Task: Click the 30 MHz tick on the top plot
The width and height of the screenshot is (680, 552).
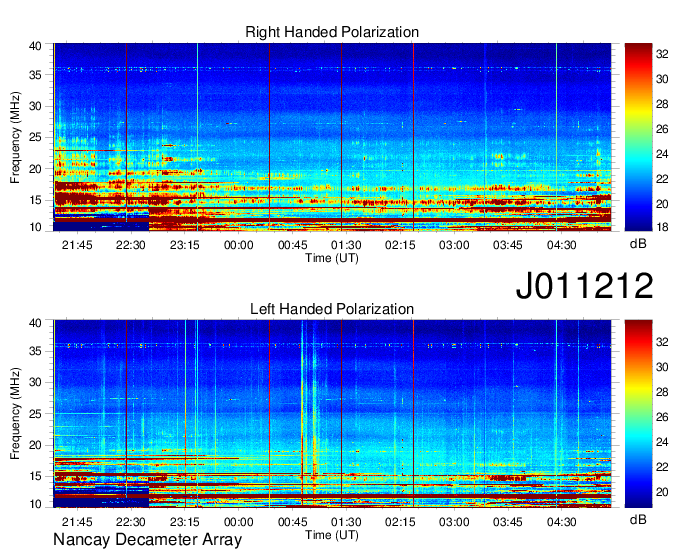Action: [35, 106]
